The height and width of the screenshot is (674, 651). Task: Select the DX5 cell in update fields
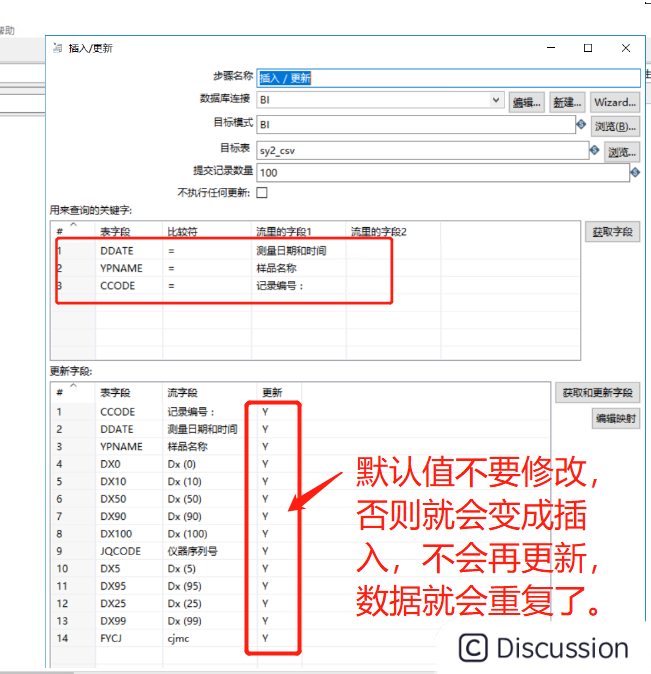[x=110, y=569]
